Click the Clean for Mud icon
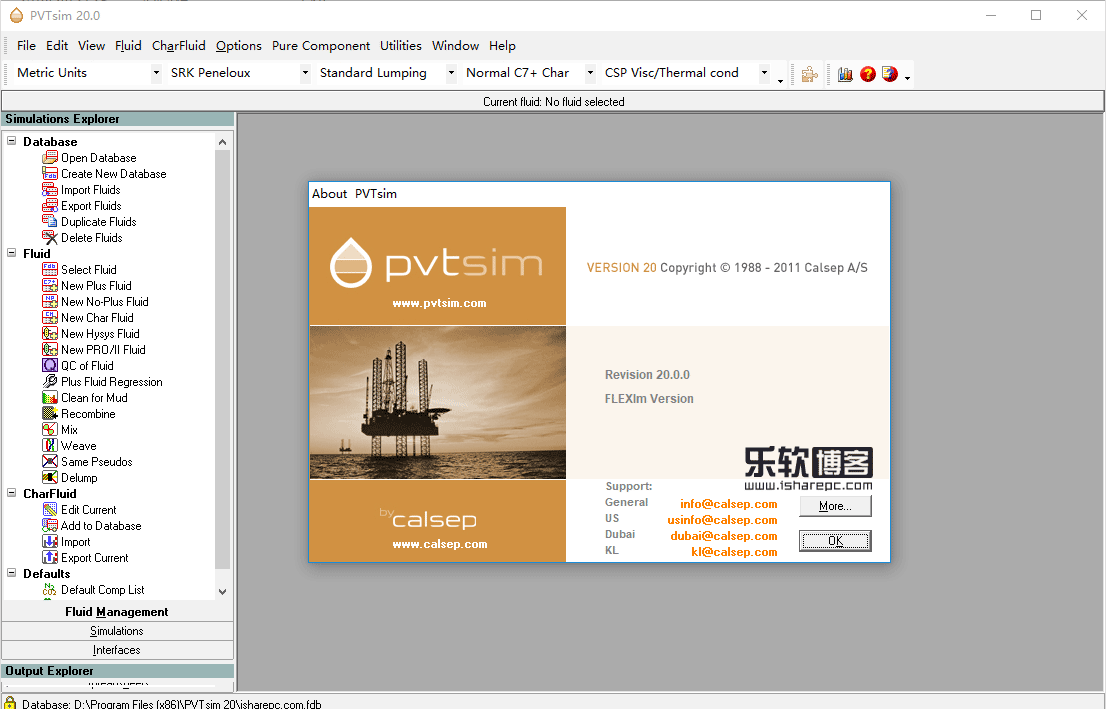This screenshot has height=709, width=1106. [x=49, y=397]
